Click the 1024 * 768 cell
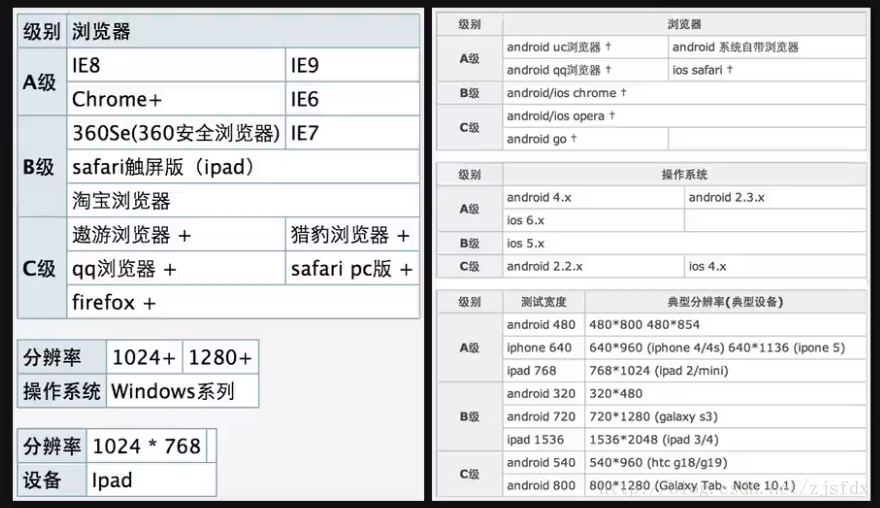 point(146,446)
